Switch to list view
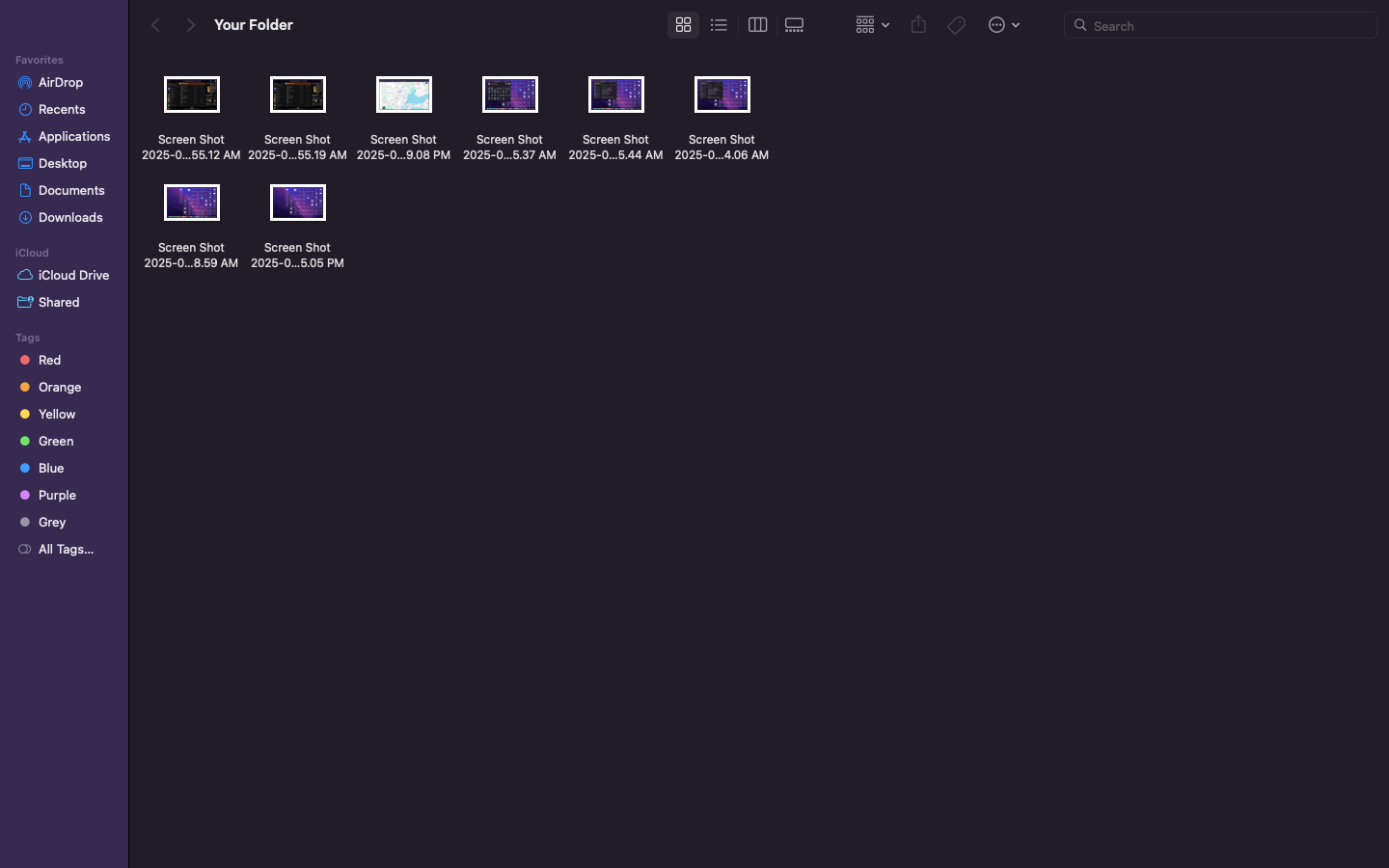This screenshot has width=1389, height=868. [x=719, y=25]
